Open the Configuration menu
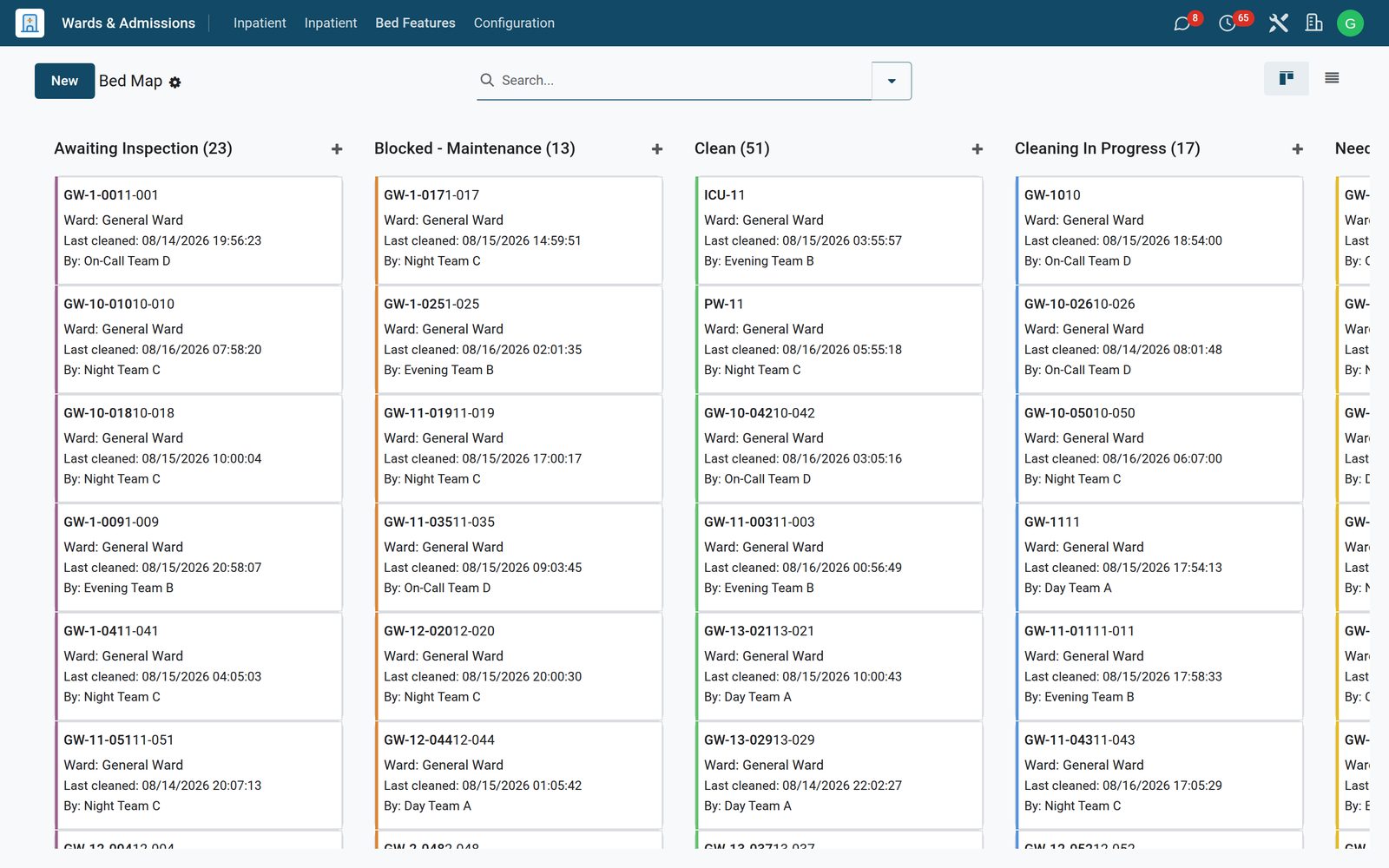This screenshot has height=868, width=1389. 514,23
